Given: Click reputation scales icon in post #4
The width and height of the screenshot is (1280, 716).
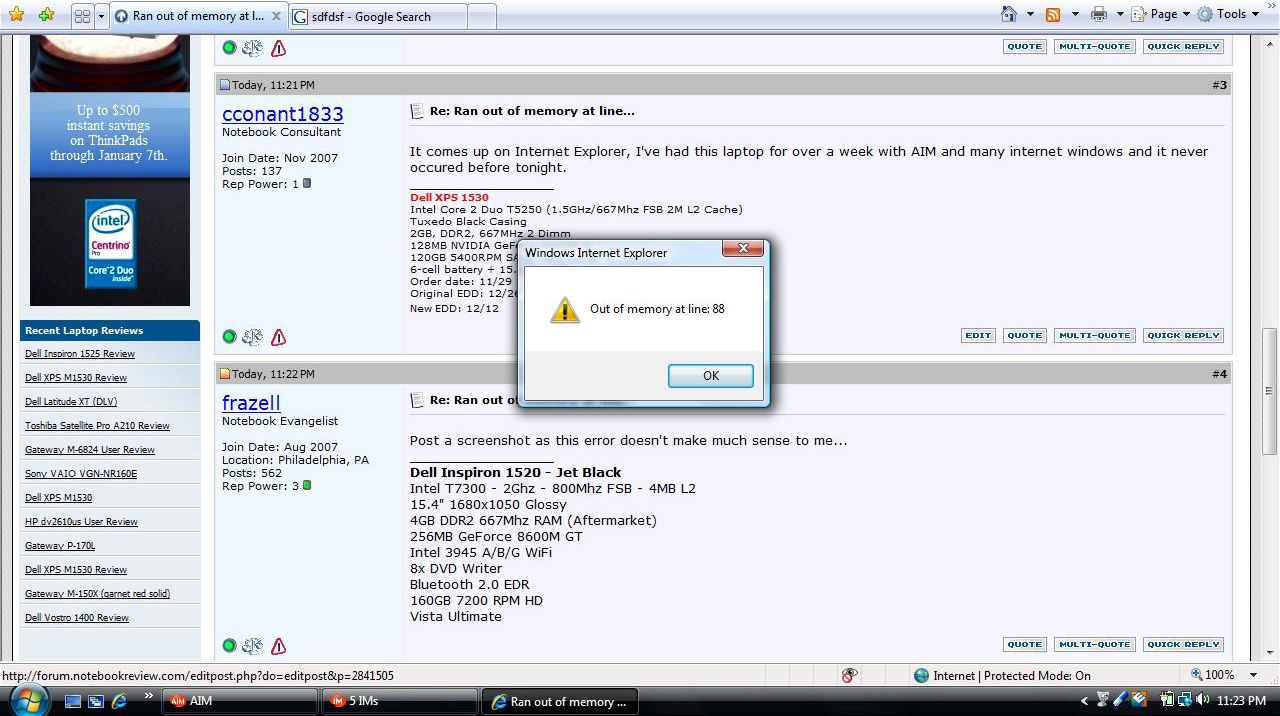Looking at the screenshot, I should [252, 646].
